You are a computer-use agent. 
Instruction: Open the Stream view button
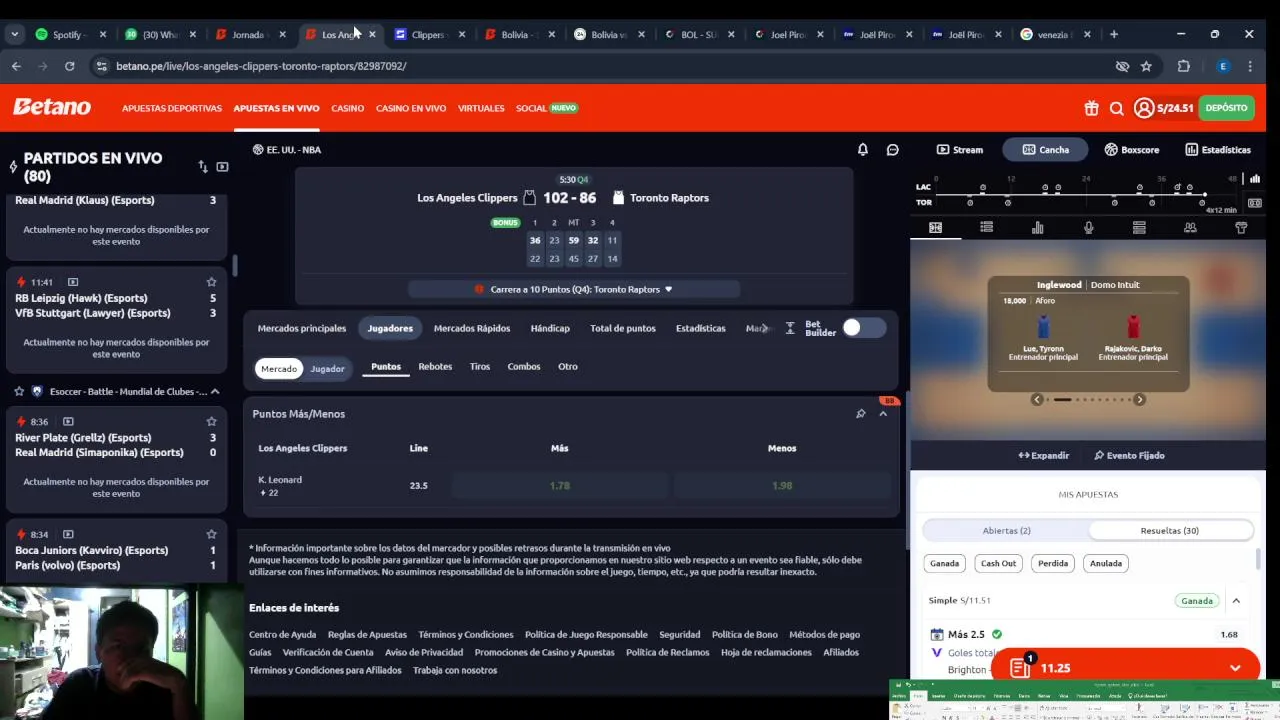pyautogui.click(x=960, y=150)
